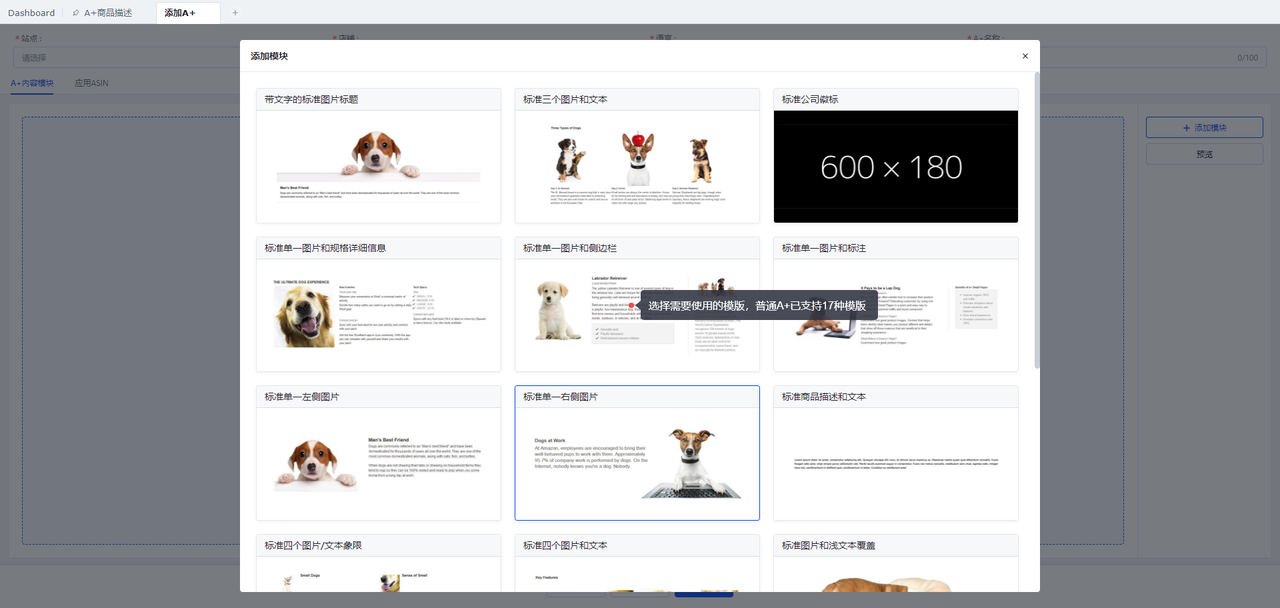The height and width of the screenshot is (608, 1280).
Task: Open the 应用ASIN tab in the background page
Action: [x=92, y=83]
